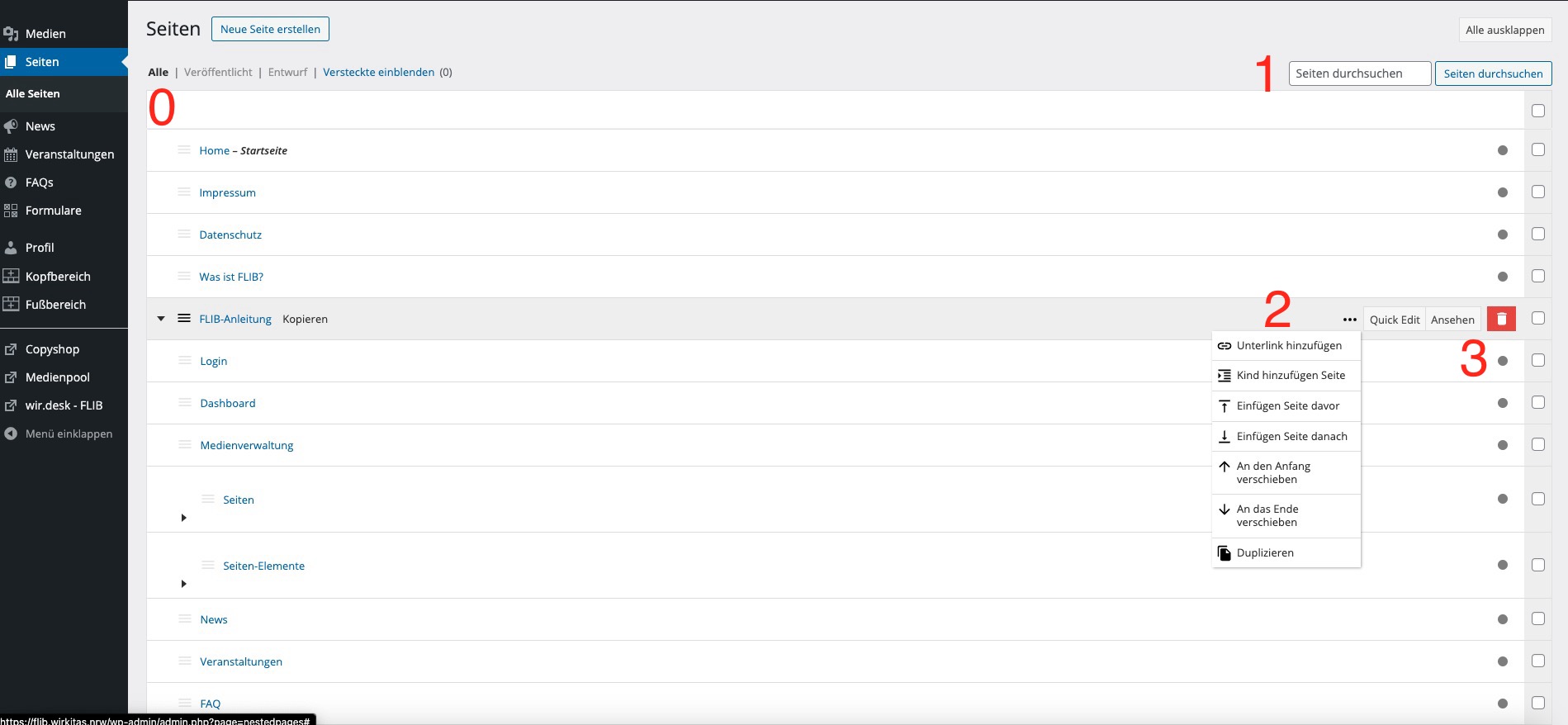Click the Duplizieren copy icon in menu
Screen dimensions: 1568x725
point(1225,552)
